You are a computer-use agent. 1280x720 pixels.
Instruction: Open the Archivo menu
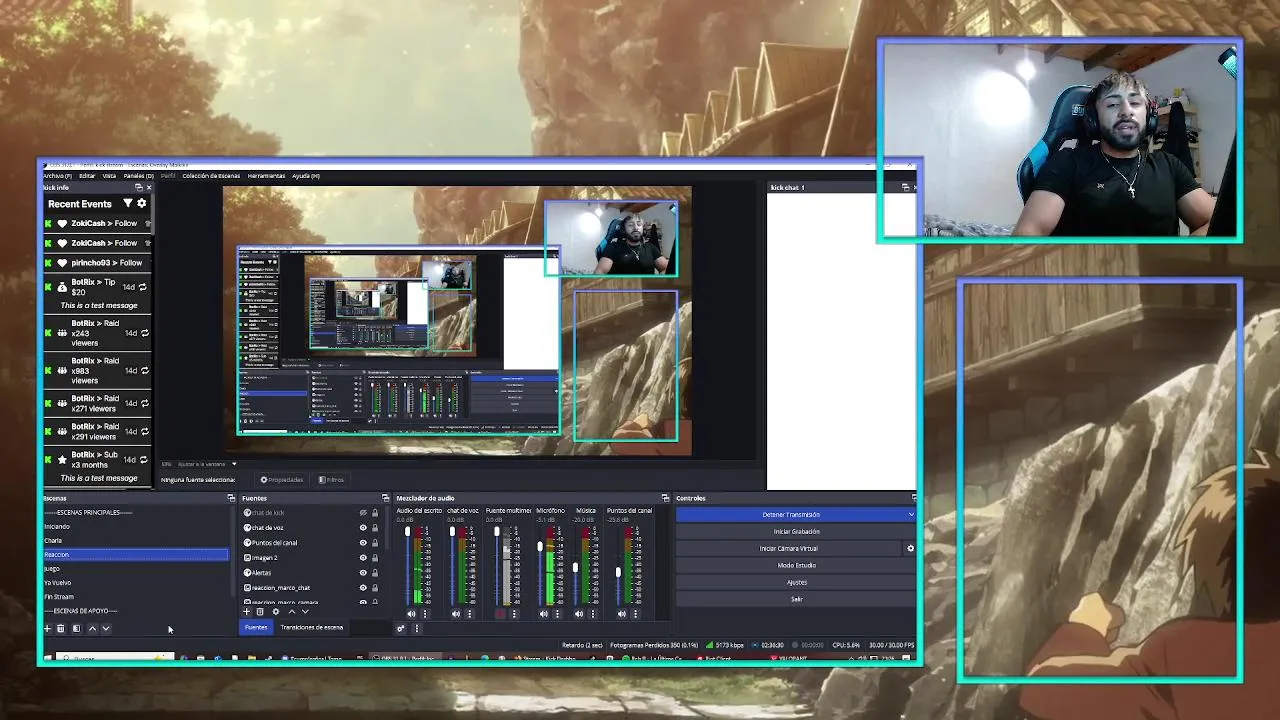pyautogui.click(x=57, y=176)
